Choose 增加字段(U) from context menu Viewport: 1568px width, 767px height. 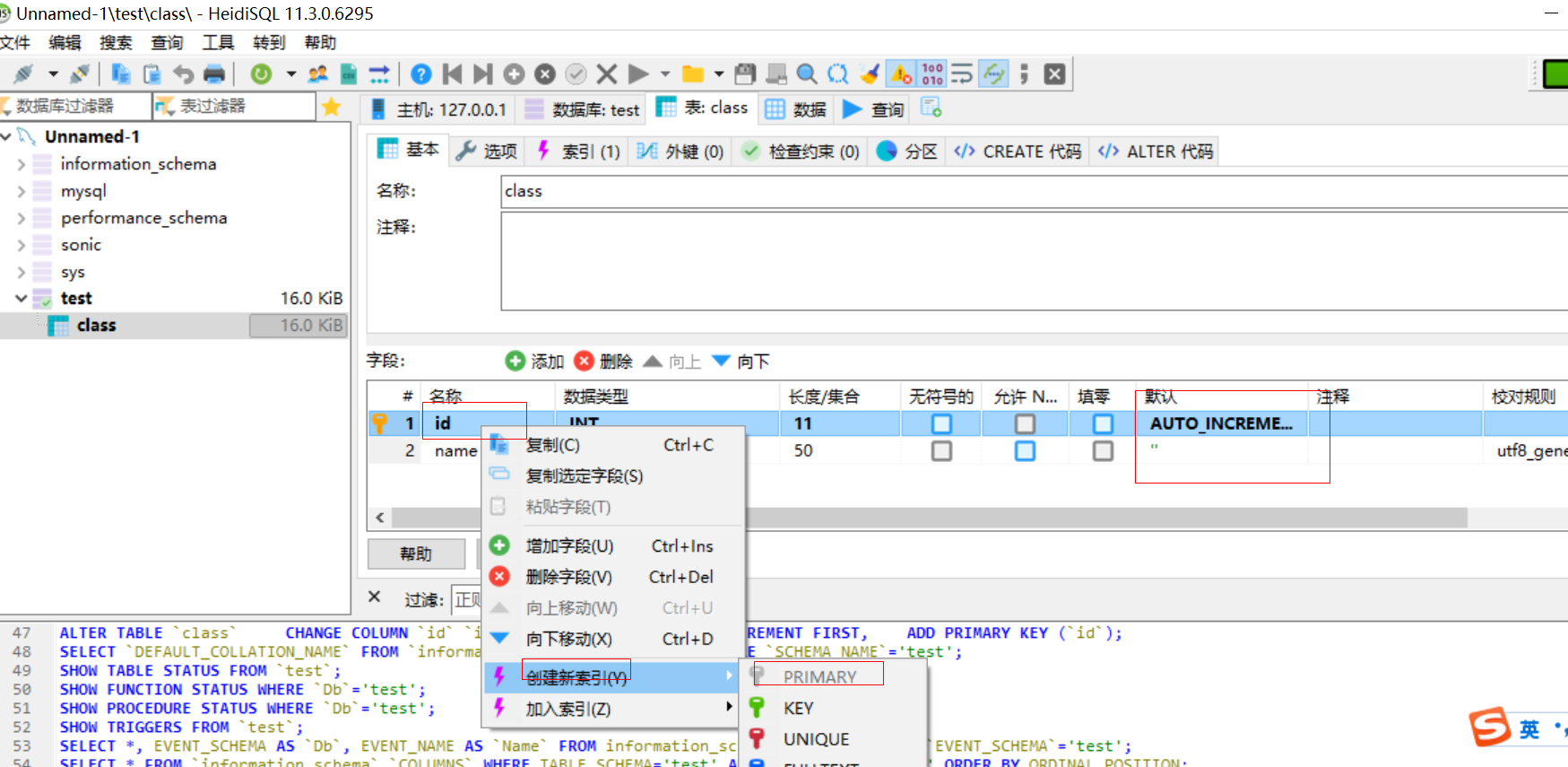click(614, 545)
